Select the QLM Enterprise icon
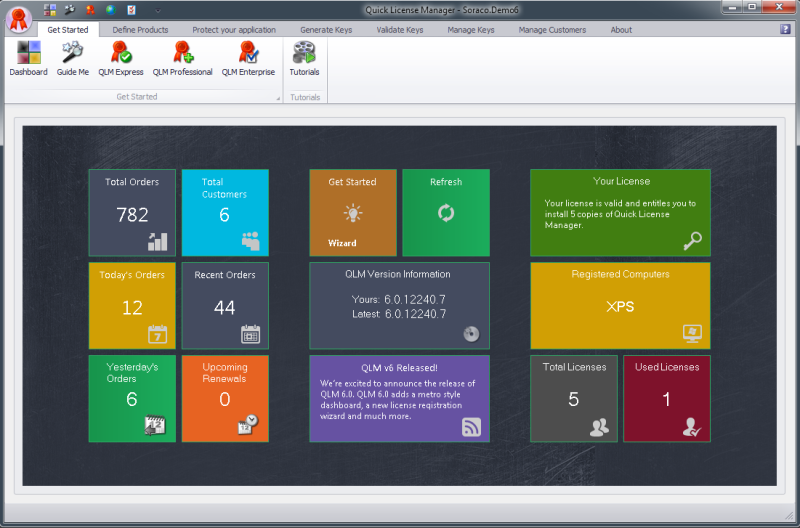The height and width of the screenshot is (528, 800). [248, 53]
